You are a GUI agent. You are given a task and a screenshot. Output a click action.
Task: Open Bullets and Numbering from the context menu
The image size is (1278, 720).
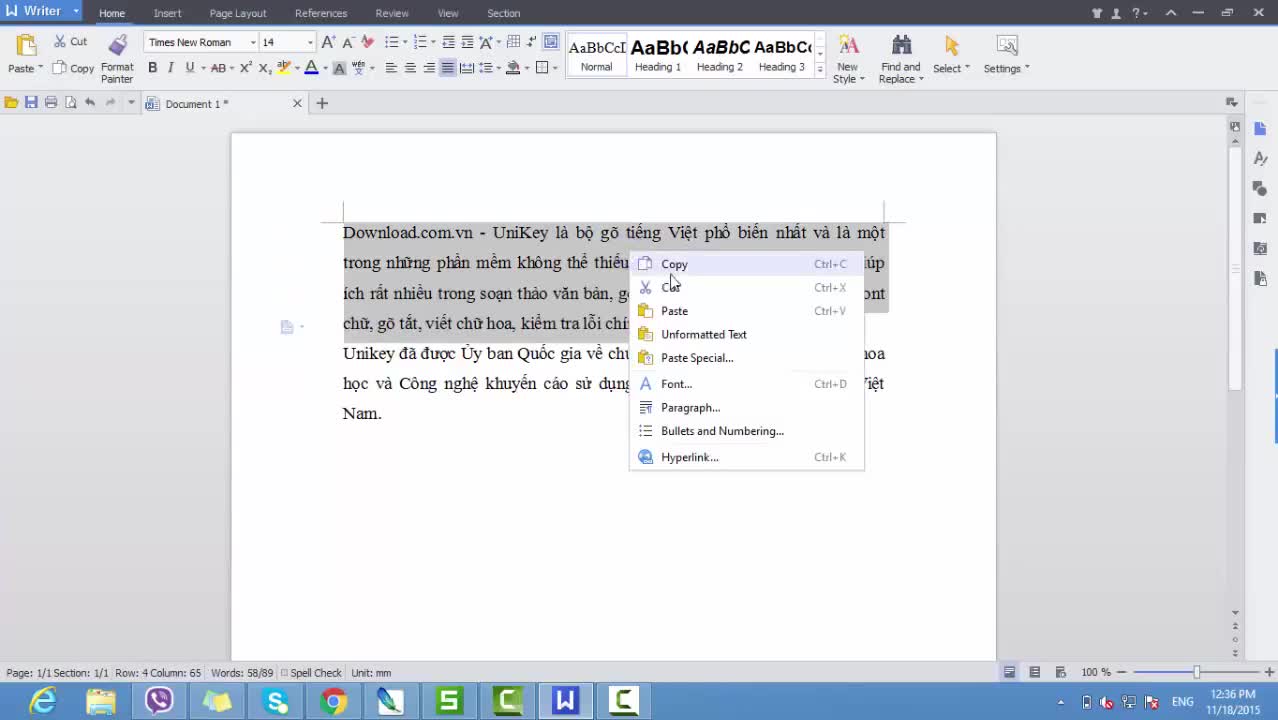coord(746,431)
